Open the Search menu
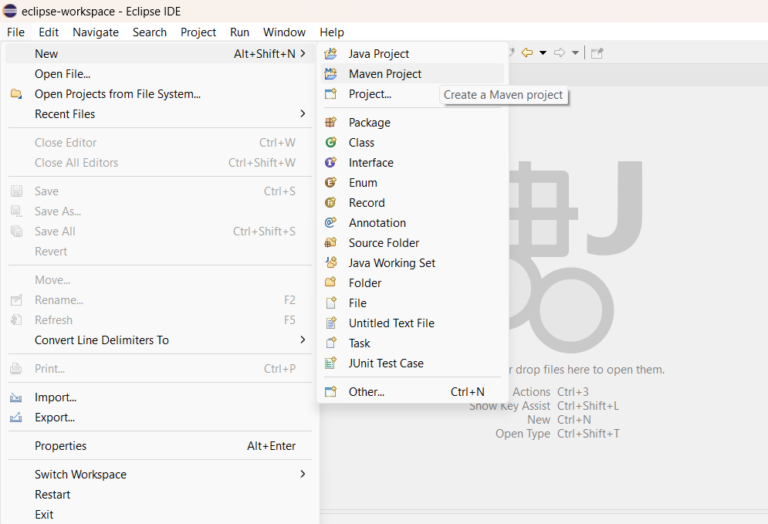 point(149,32)
